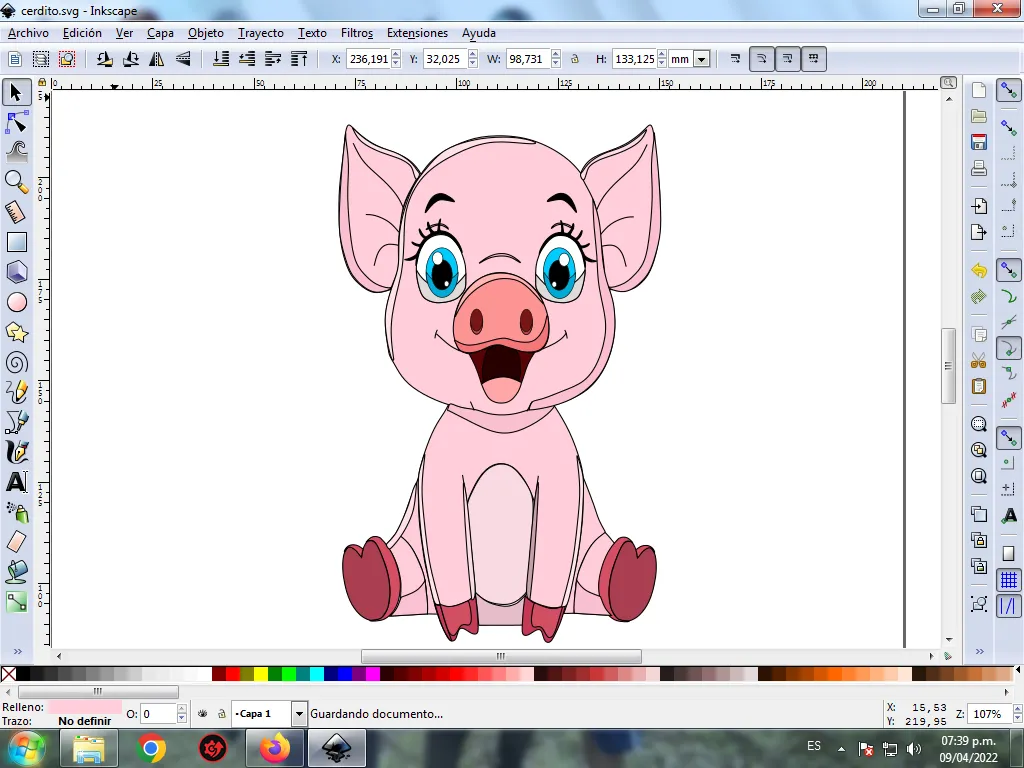Open the Capa menu

point(160,33)
